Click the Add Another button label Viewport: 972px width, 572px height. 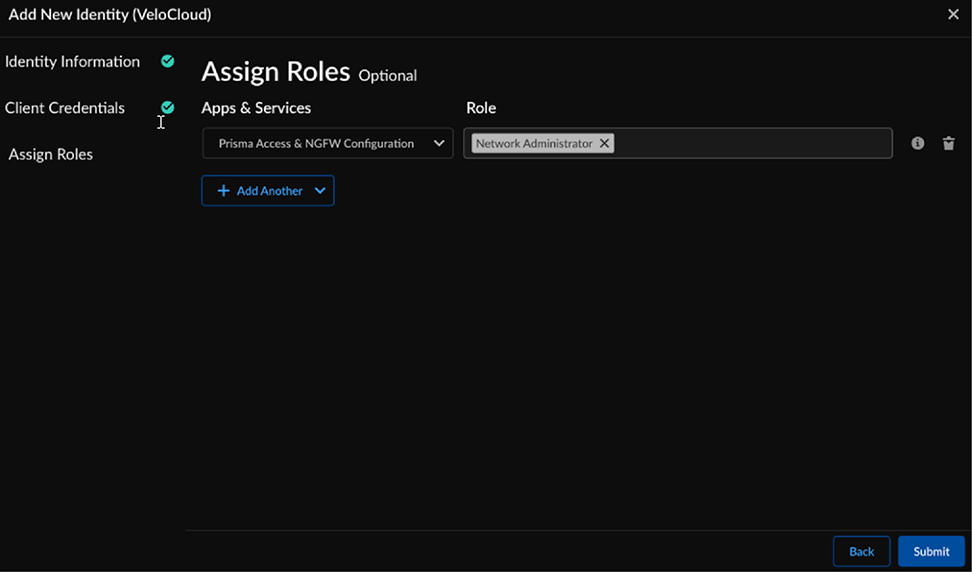[269, 191]
